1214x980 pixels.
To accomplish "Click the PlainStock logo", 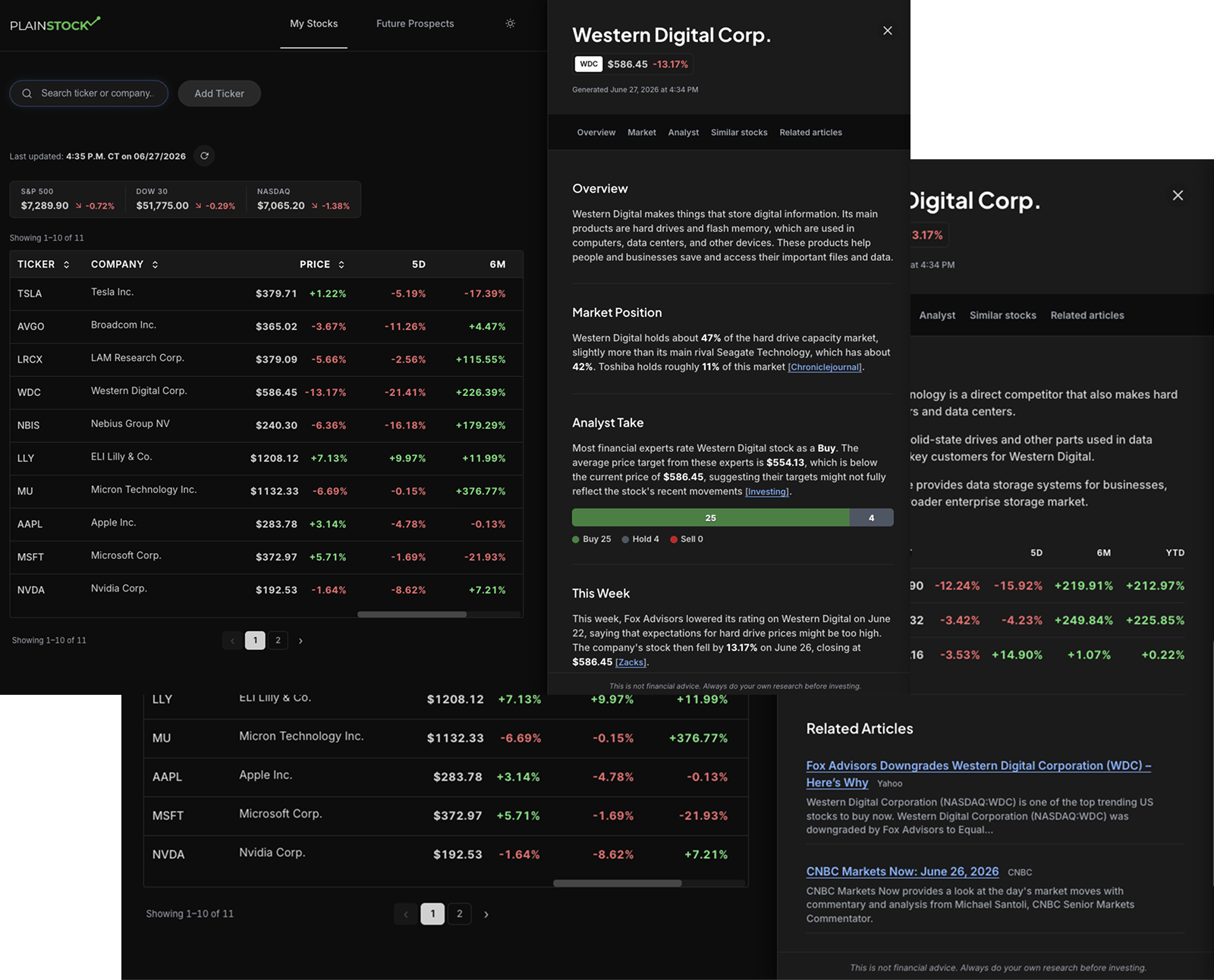I will point(55,24).
